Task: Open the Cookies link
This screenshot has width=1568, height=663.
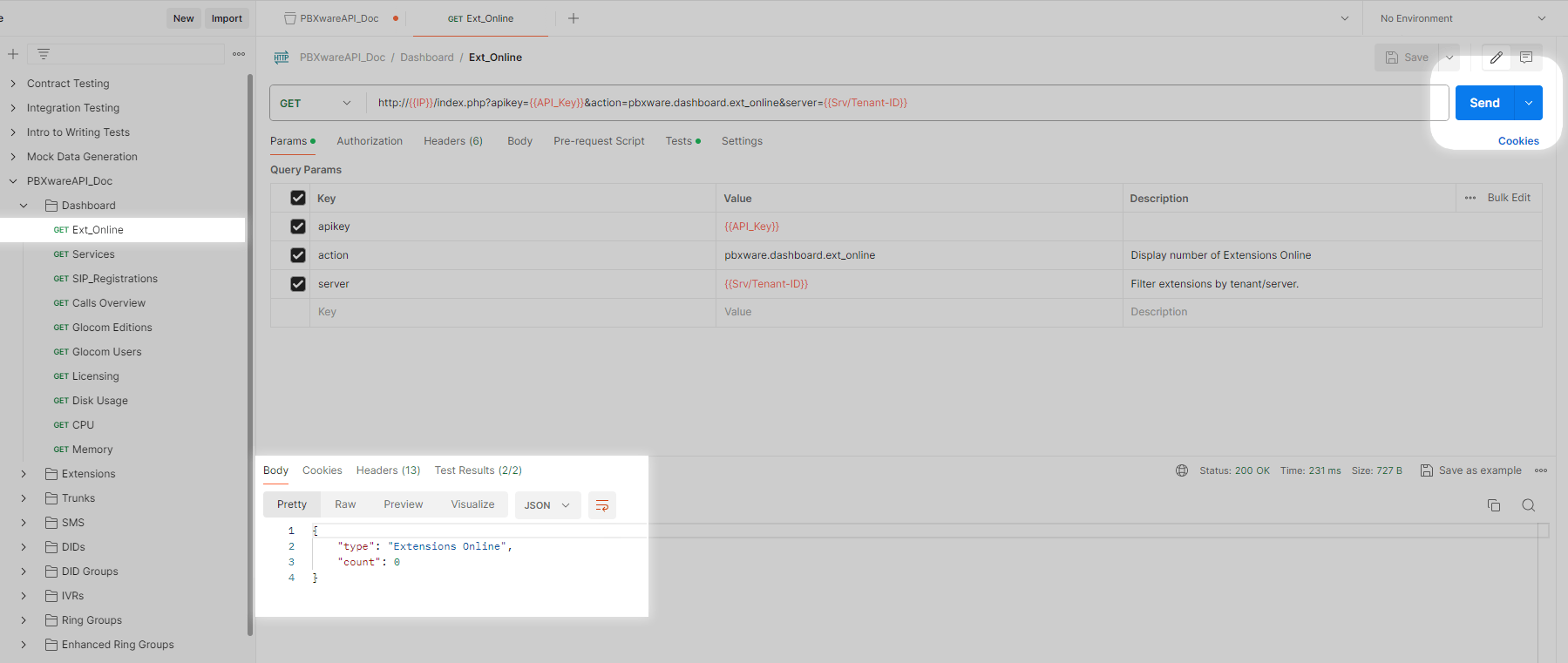Action: click(1518, 141)
